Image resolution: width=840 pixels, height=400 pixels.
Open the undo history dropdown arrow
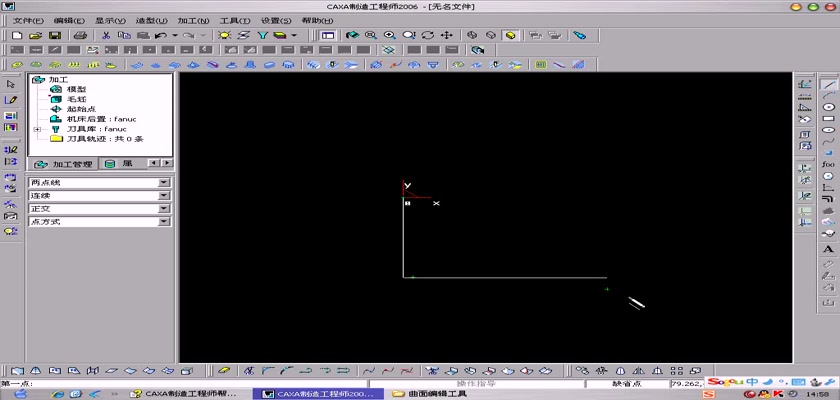point(175,35)
